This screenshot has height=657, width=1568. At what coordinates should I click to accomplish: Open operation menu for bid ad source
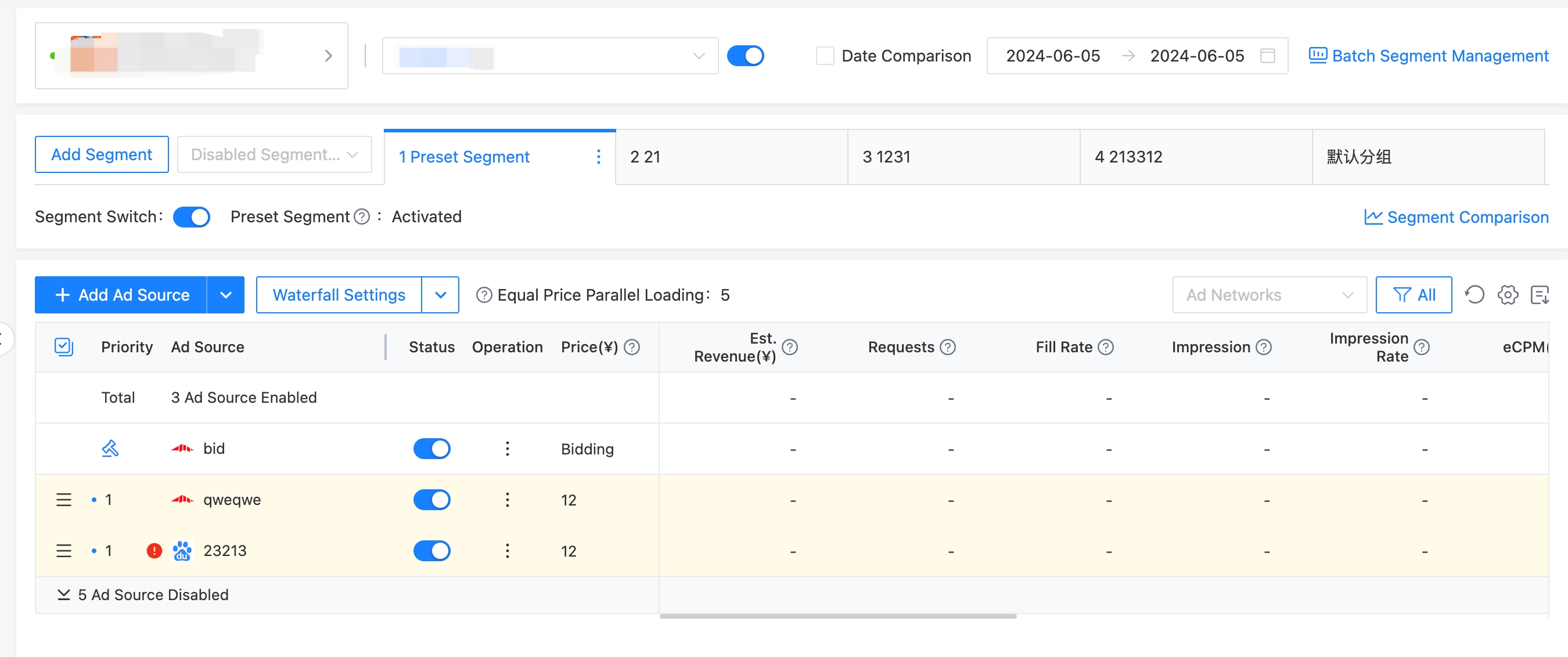(507, 449)
